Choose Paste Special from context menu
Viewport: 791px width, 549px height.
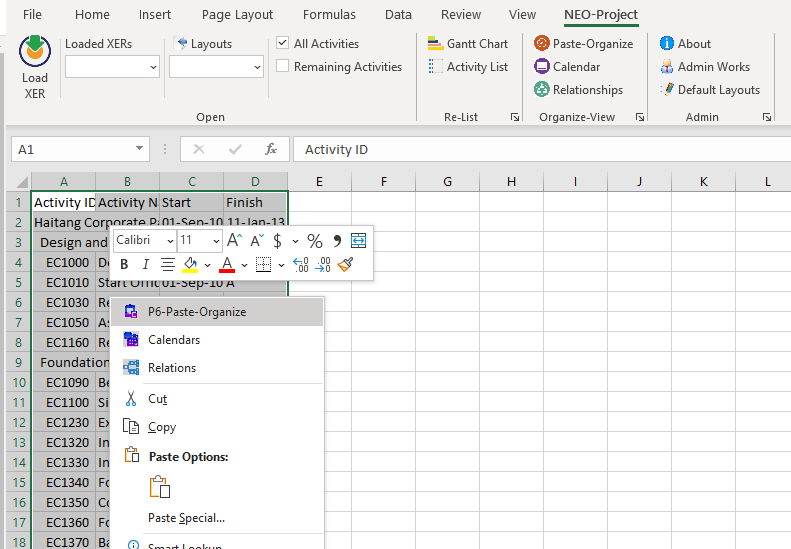click(x=217, y=518)
